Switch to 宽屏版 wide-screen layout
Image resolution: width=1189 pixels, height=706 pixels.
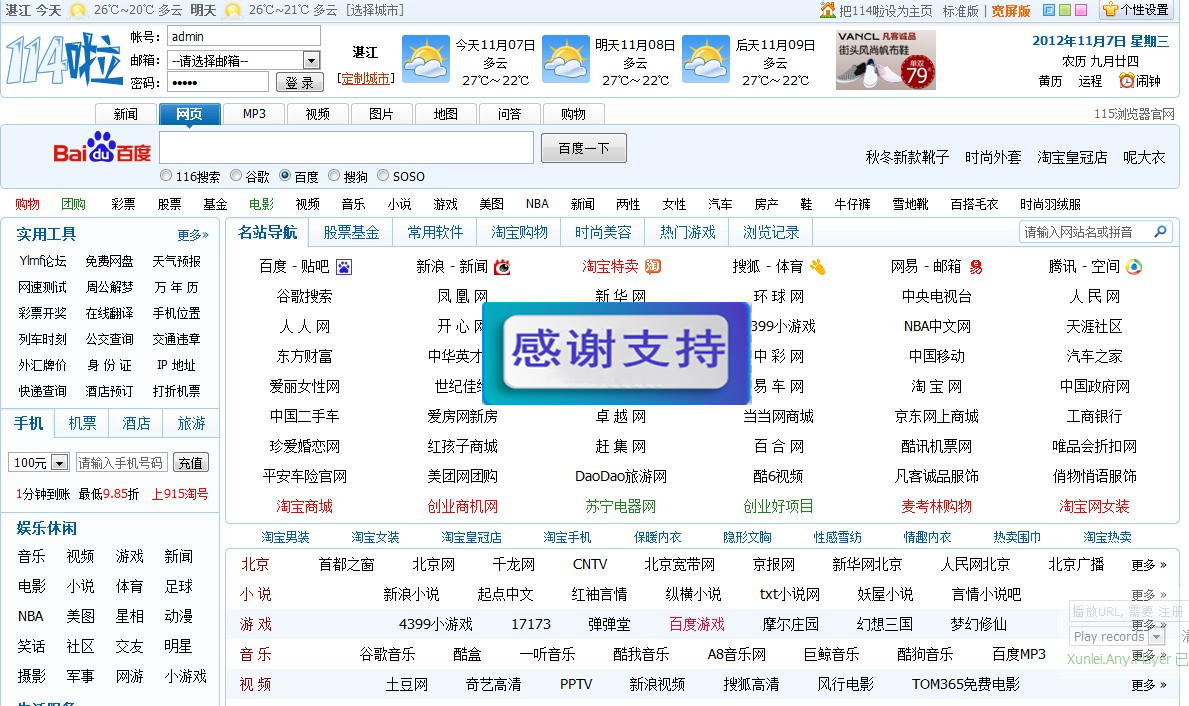point(1011,11)
